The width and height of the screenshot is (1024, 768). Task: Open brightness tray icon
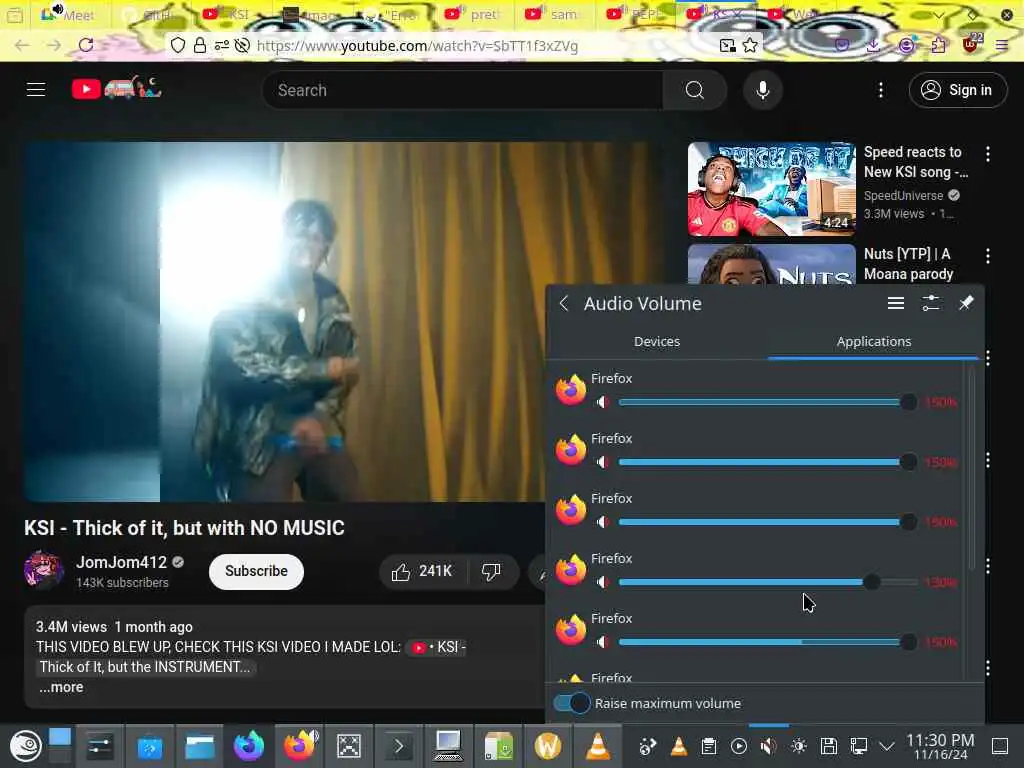click(x=799, y=746)
